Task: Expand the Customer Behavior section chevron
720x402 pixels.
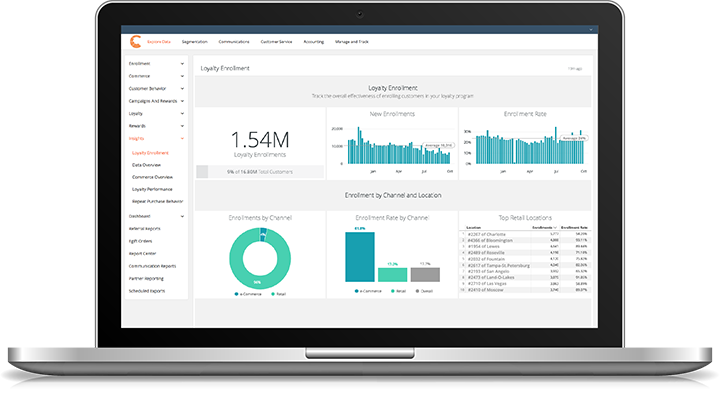Action: tap(182, 89)
